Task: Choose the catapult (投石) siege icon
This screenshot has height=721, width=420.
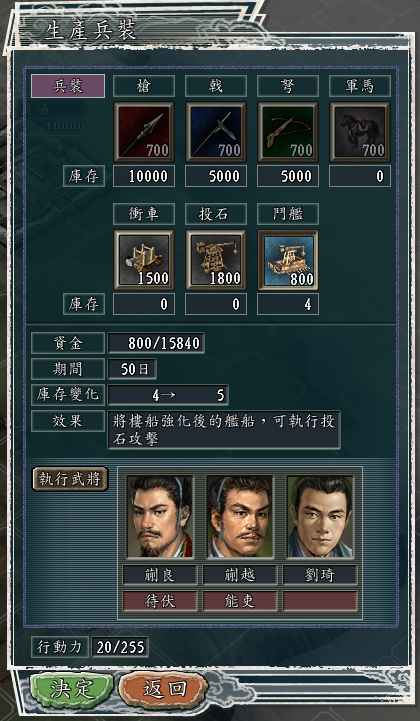Action: coord(216,260)
